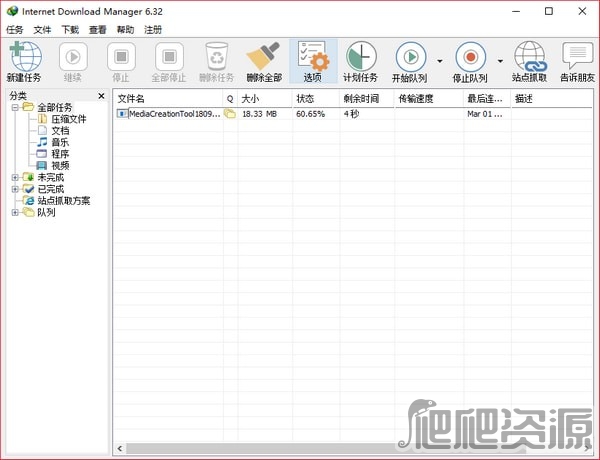Maximize the Internet Download Manager window
Screen dimensions: 600x460
point(549,11)
